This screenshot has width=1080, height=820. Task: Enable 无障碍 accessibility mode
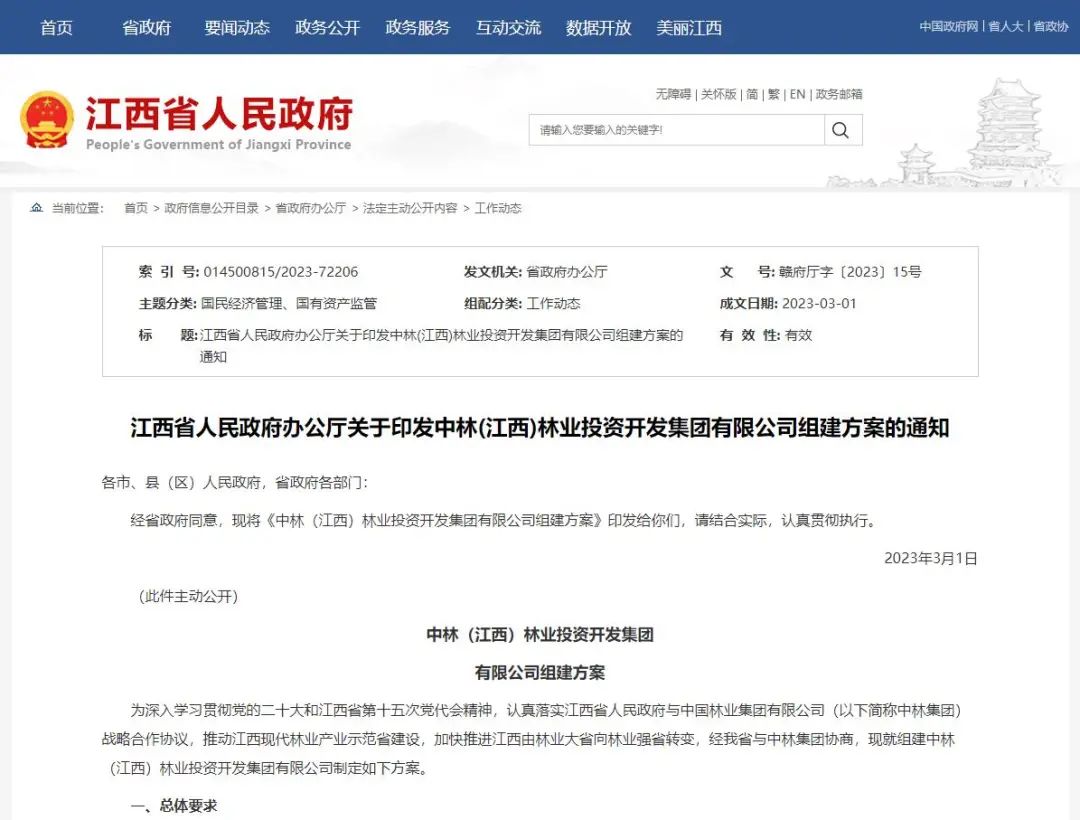pyautogui.click(x=673, y=94)
